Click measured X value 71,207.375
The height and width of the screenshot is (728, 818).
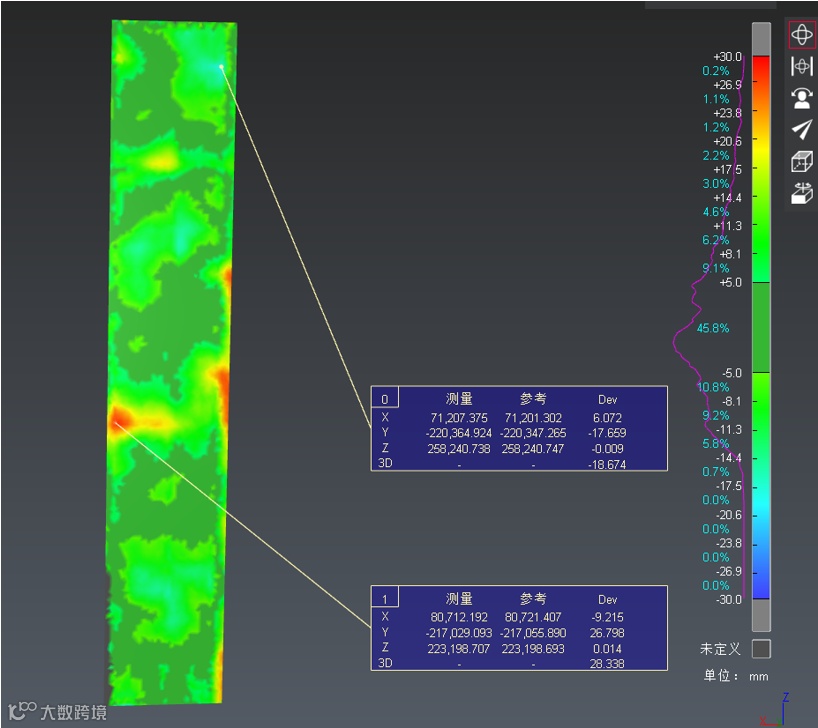(x=459, y=417)
